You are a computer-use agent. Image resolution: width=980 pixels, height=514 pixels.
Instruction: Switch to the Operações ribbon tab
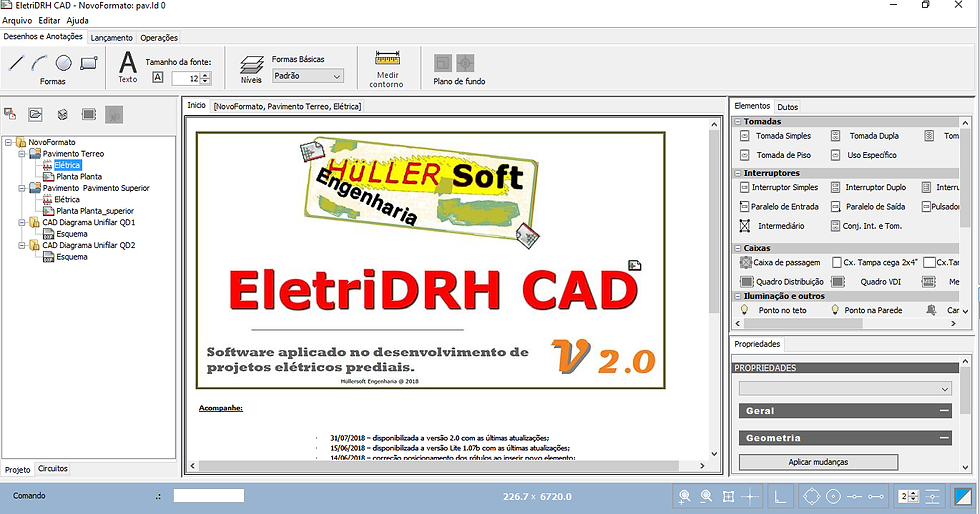[159, 38]
